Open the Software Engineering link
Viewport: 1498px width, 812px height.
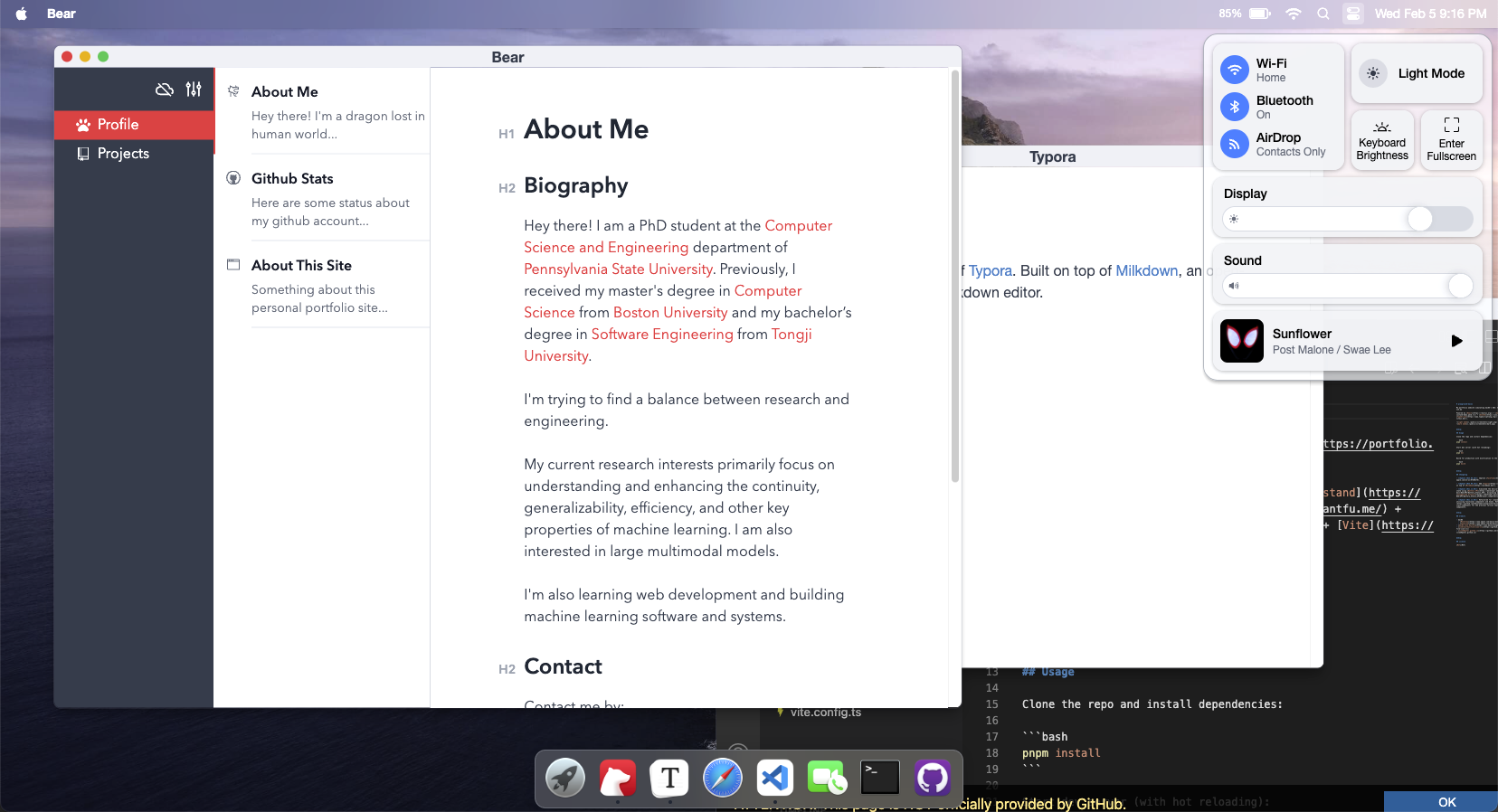point(662,335)
